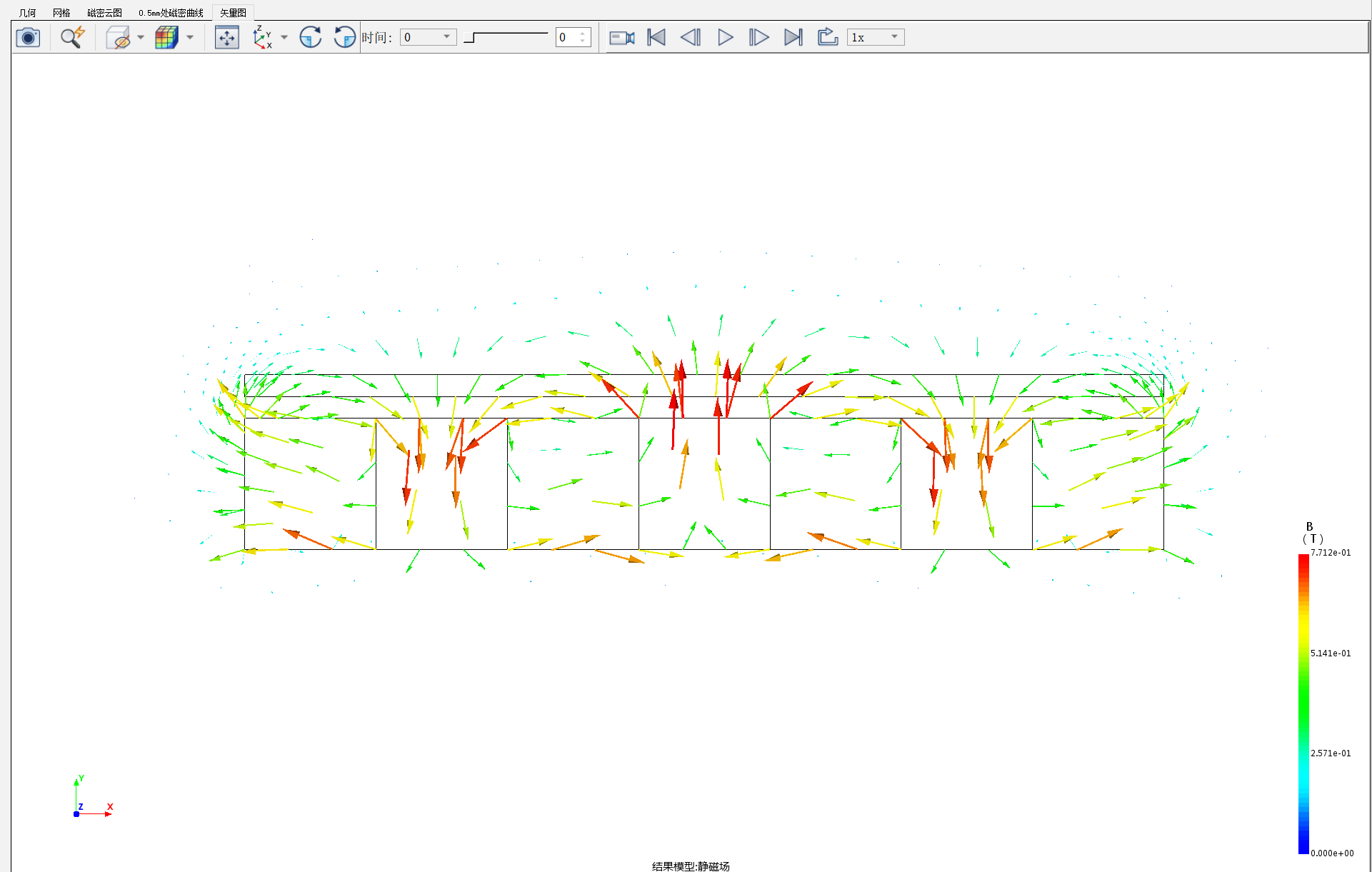
Task: Click the legend minimum value 0.000e+00
Action: click(1332, 853)
